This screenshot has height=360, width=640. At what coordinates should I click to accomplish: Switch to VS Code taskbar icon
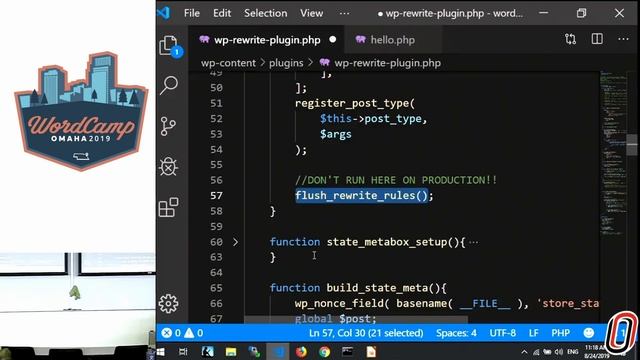[278, 352]
